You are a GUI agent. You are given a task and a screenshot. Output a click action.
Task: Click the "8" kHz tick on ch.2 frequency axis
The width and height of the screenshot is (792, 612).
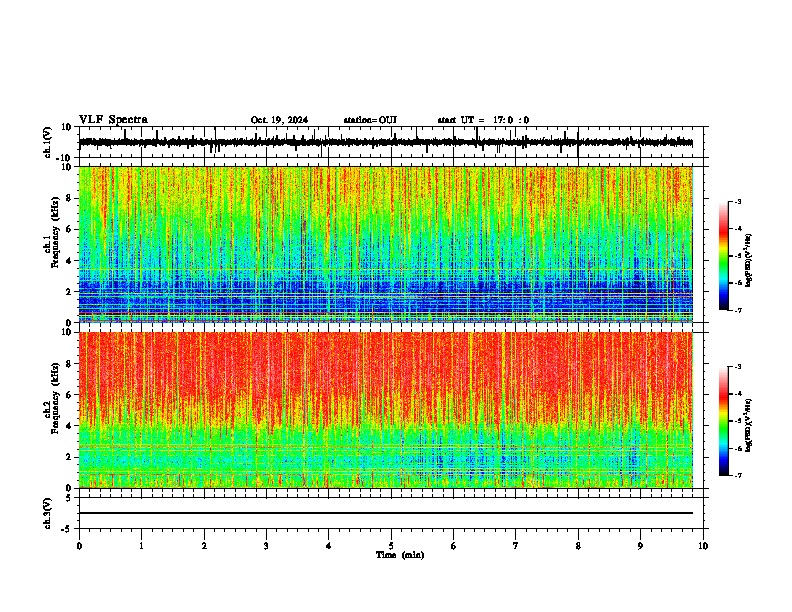pyautogui.click(x=69, y=363)
